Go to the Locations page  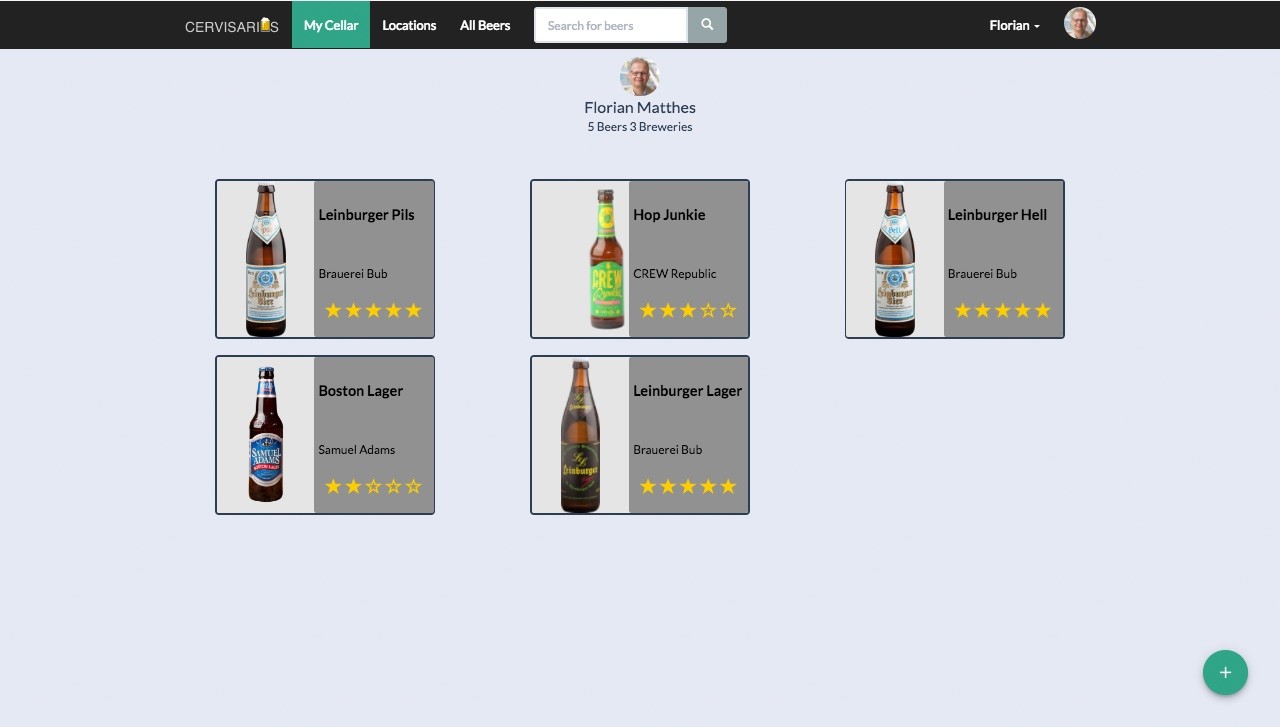coord(409,25)
